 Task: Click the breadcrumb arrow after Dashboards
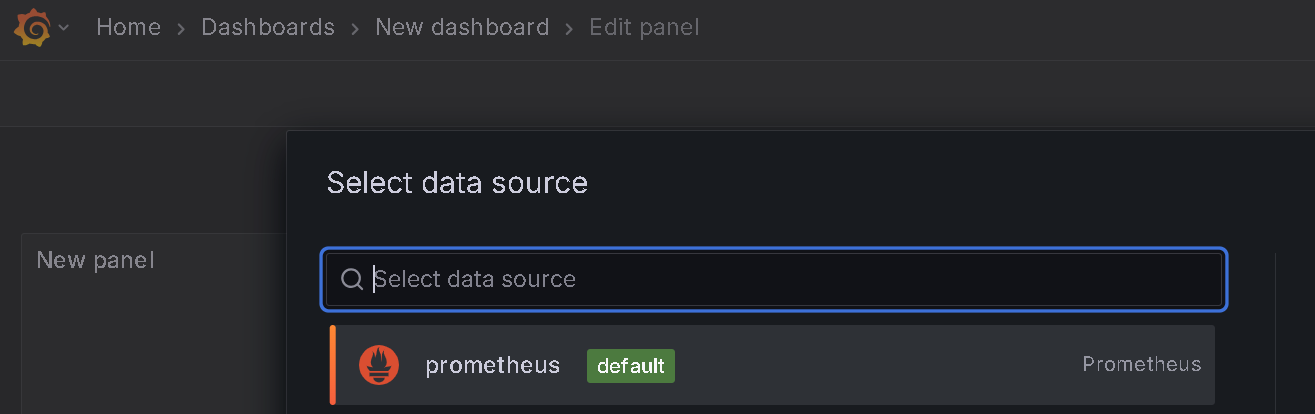355,28
